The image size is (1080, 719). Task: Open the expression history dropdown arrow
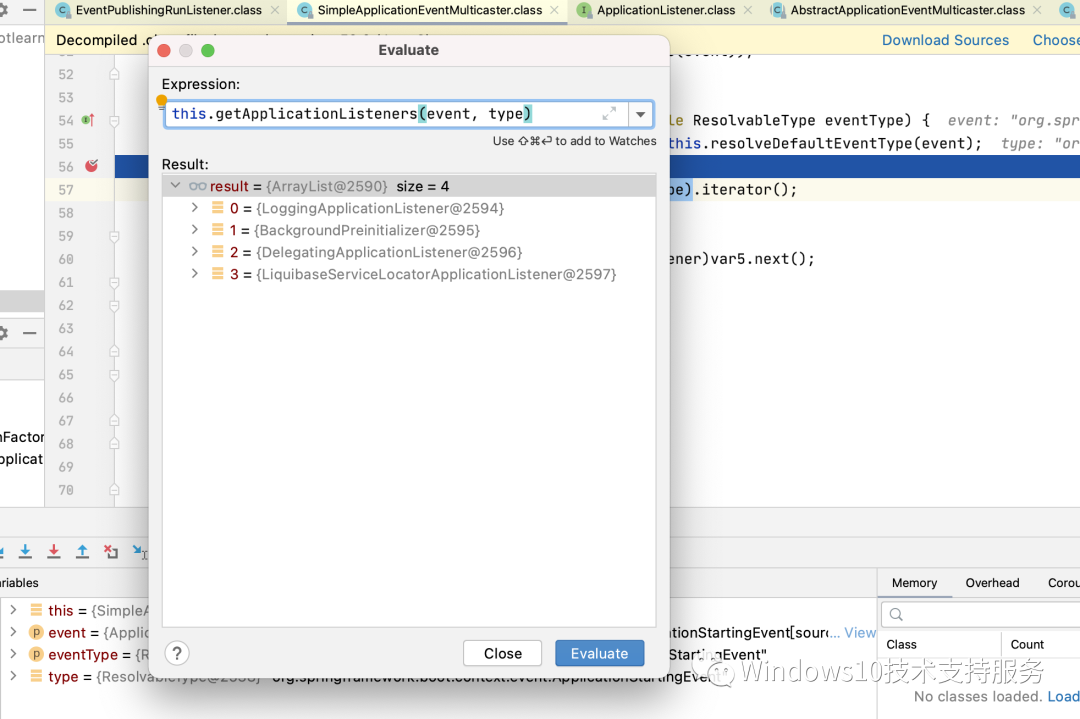pyautogui.click(x=641, y=114)
